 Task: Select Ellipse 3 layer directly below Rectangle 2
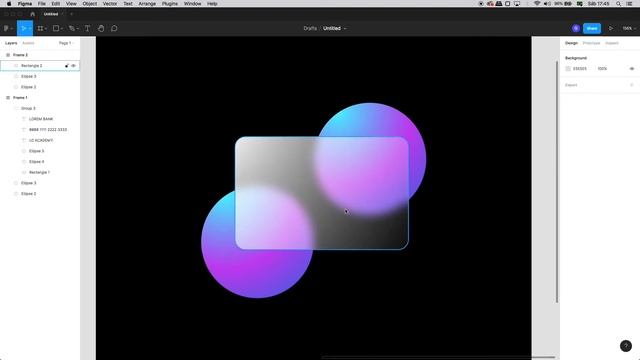point(29,76)
